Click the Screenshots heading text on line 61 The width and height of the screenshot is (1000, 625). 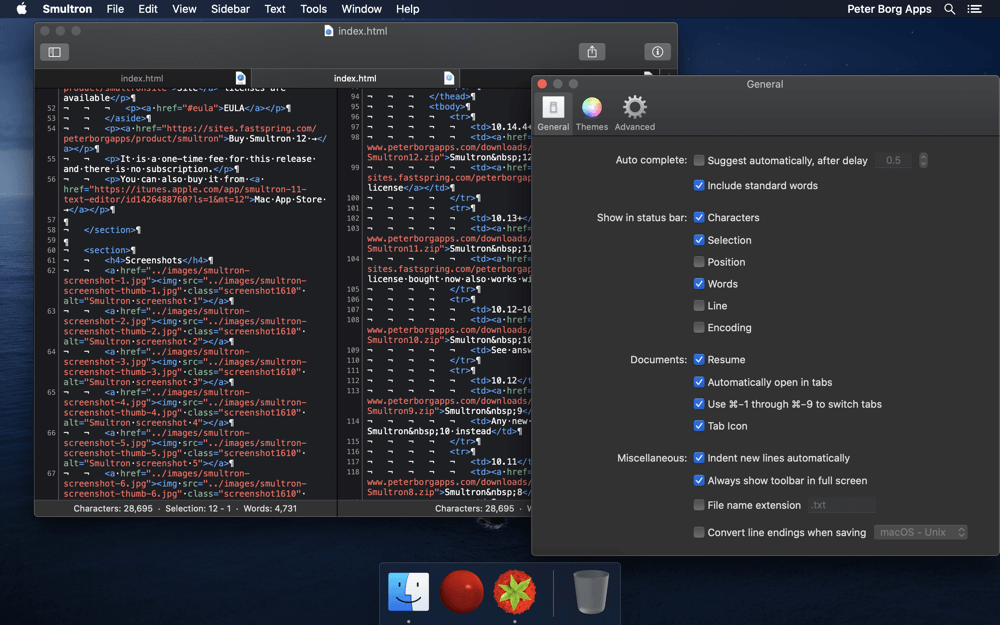click(x=154, y=260)
